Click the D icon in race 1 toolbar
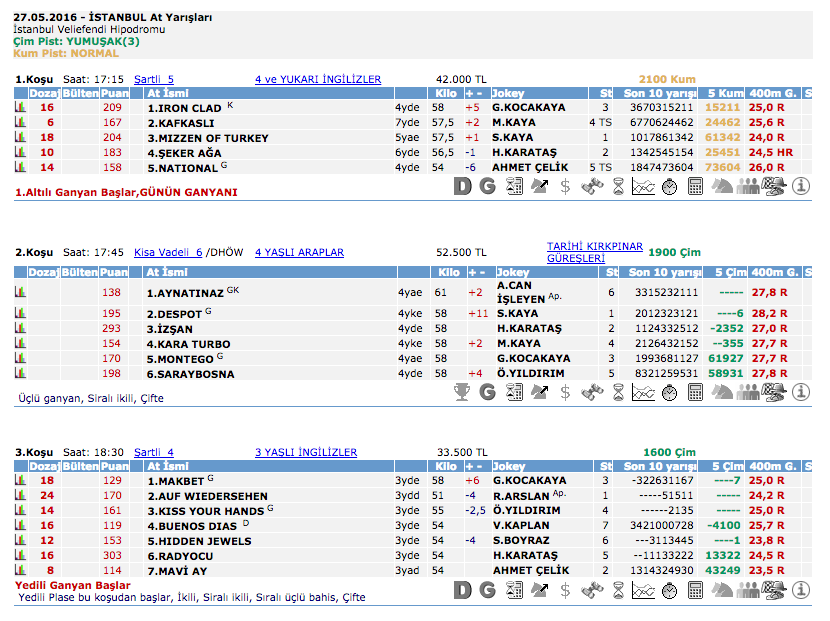Viewport: 830px width, 621px height. coord(462,185)
